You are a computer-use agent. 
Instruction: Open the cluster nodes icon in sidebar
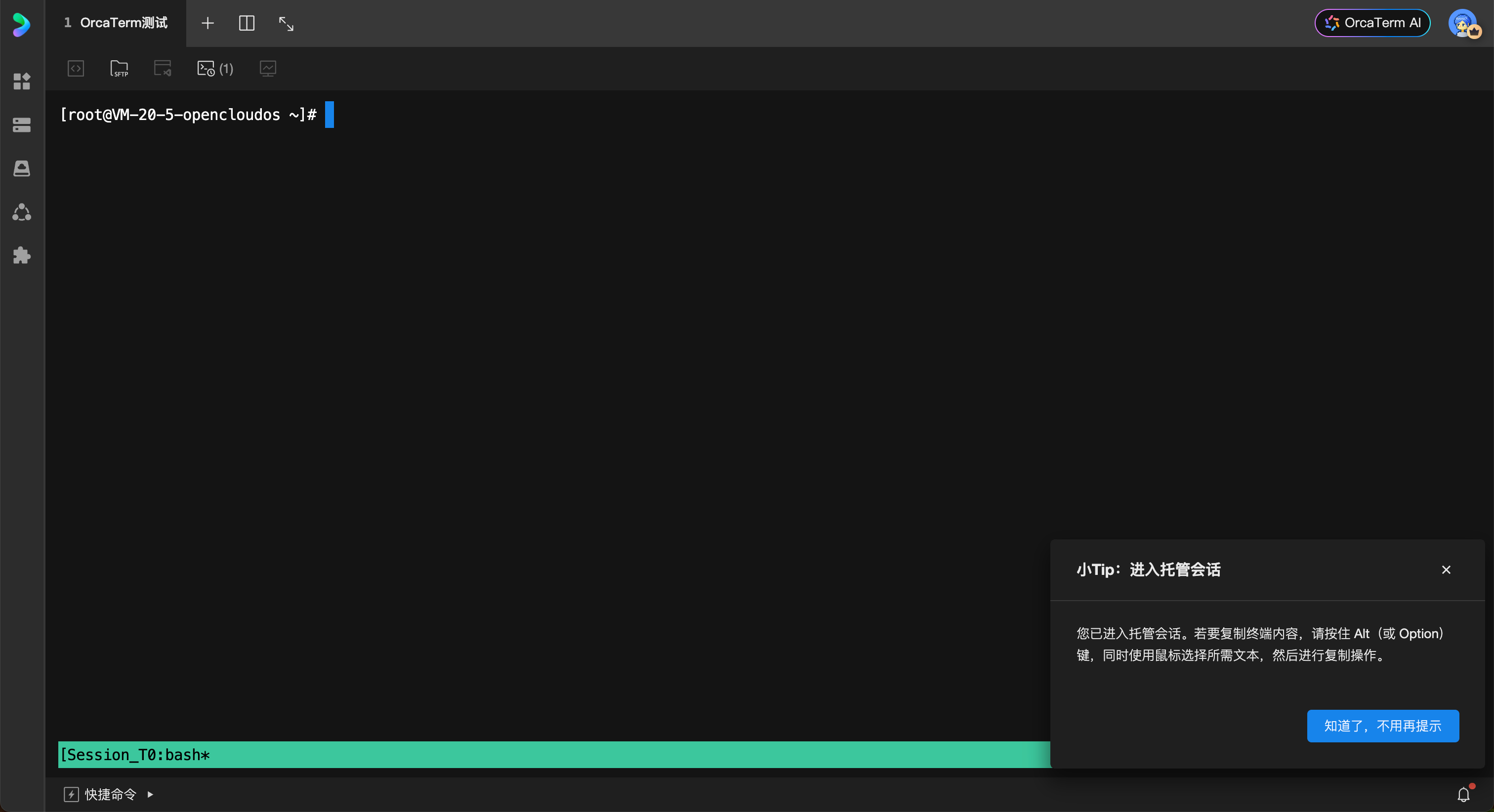click(21, 212)
